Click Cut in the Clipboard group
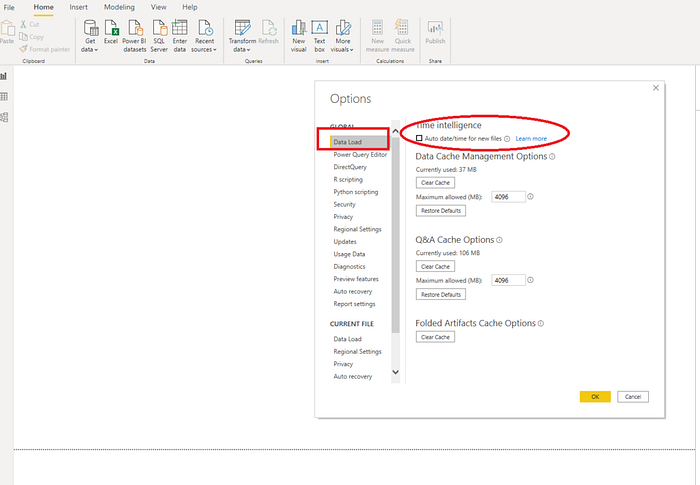Image resolution: width=700 pixels, height=485 pixels. [30, 25]
